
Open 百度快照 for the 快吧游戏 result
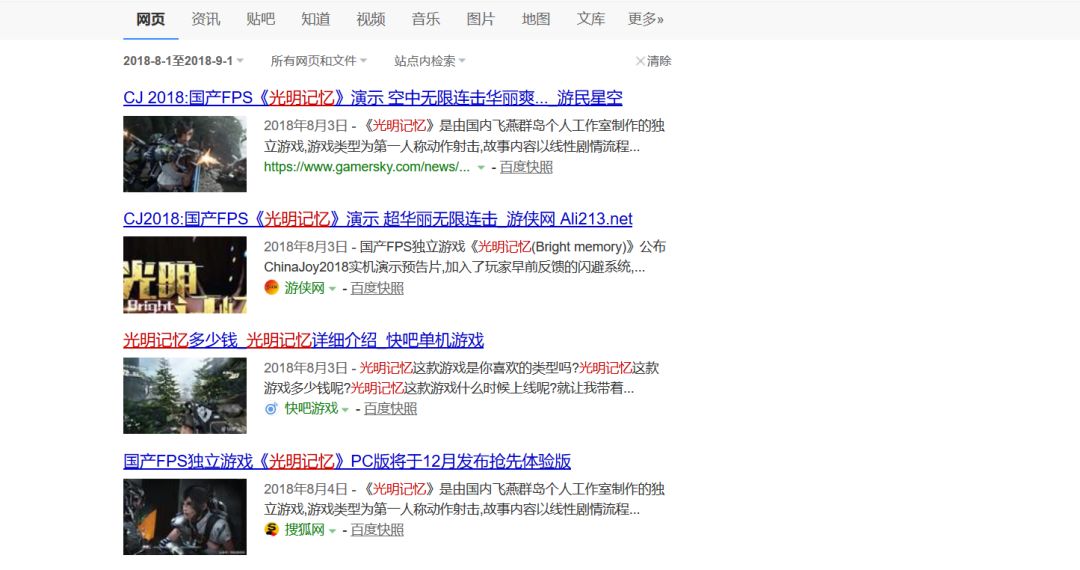click(390, 409)
